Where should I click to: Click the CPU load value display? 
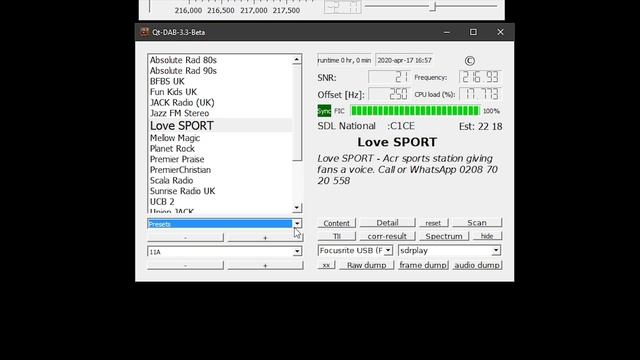tap(480, 94)
